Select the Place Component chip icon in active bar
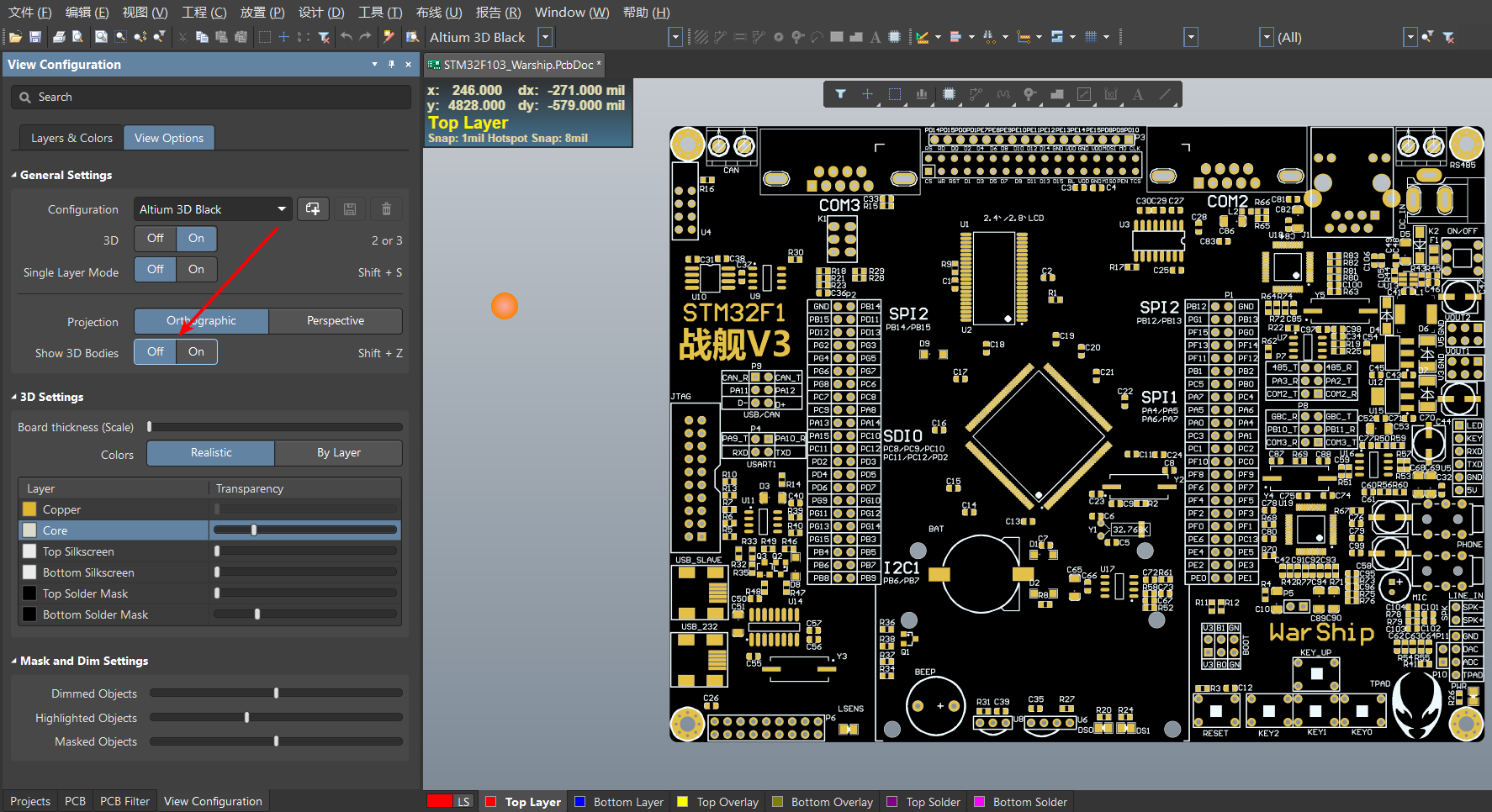 click(x=949, y=94)
